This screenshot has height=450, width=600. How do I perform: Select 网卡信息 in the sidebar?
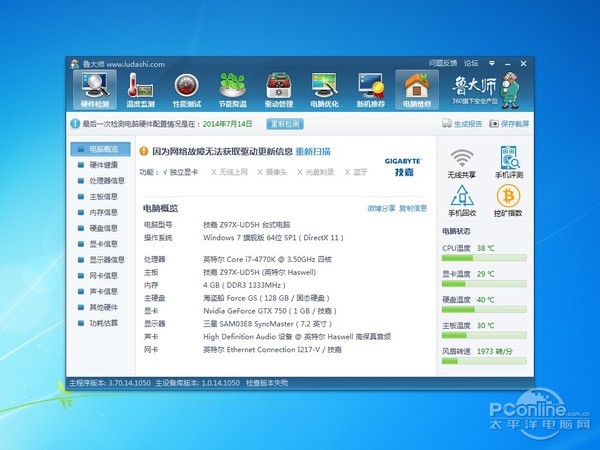tap(100, 276)
